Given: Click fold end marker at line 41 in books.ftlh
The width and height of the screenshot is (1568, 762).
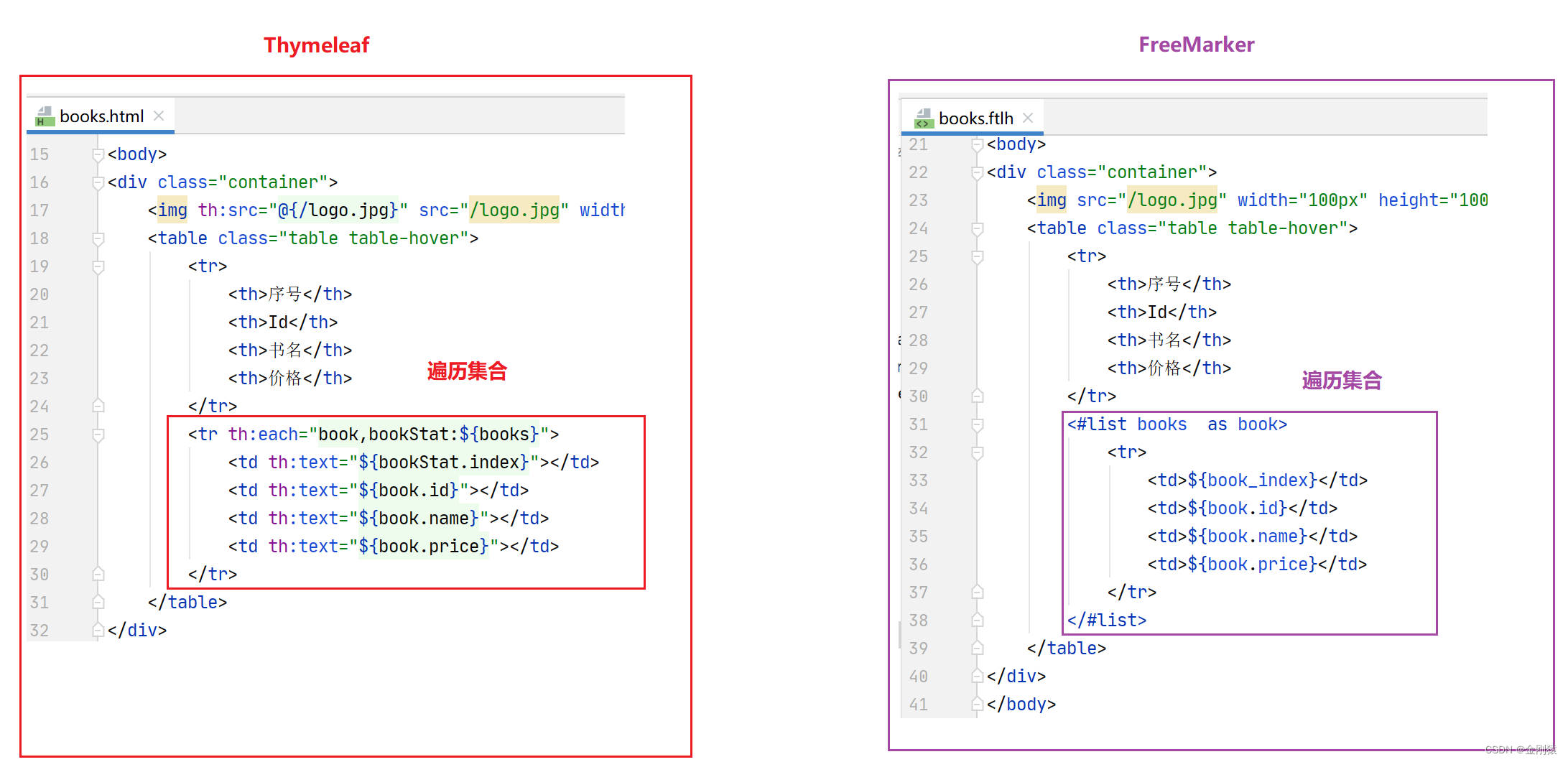Looking at the screenshot, I should [977, 705].
